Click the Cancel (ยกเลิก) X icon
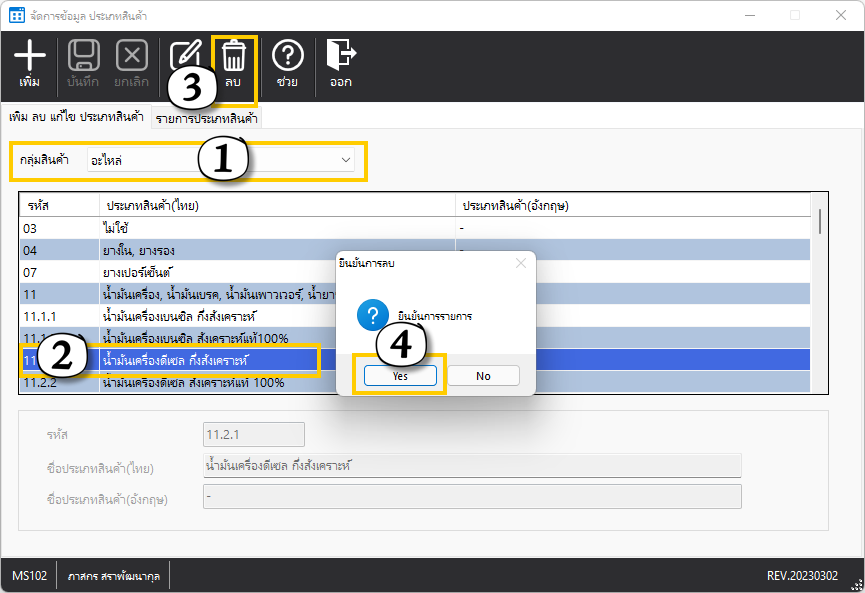Viewport: 865px width, 593px height. click(132, 56)
